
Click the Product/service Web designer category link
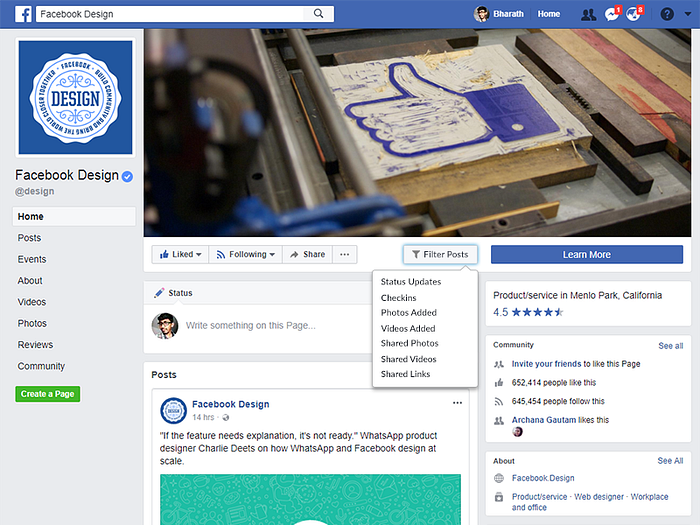pyautogui.click(x=590, y=502)
